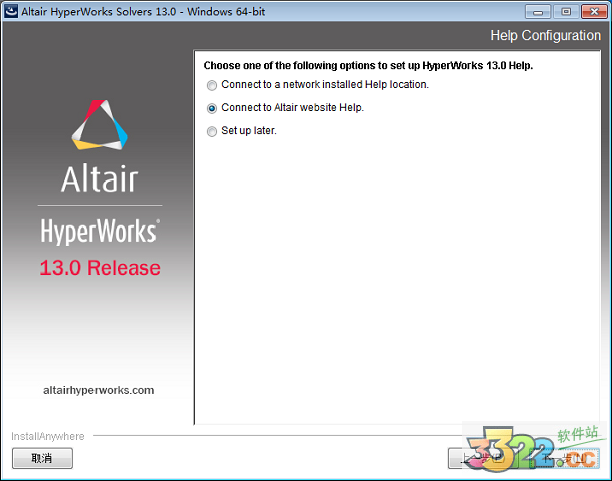The height and width of the screenshot is (481, 612).
Task: Maximize the HyperWorks installer window
Action: [566, 12]
